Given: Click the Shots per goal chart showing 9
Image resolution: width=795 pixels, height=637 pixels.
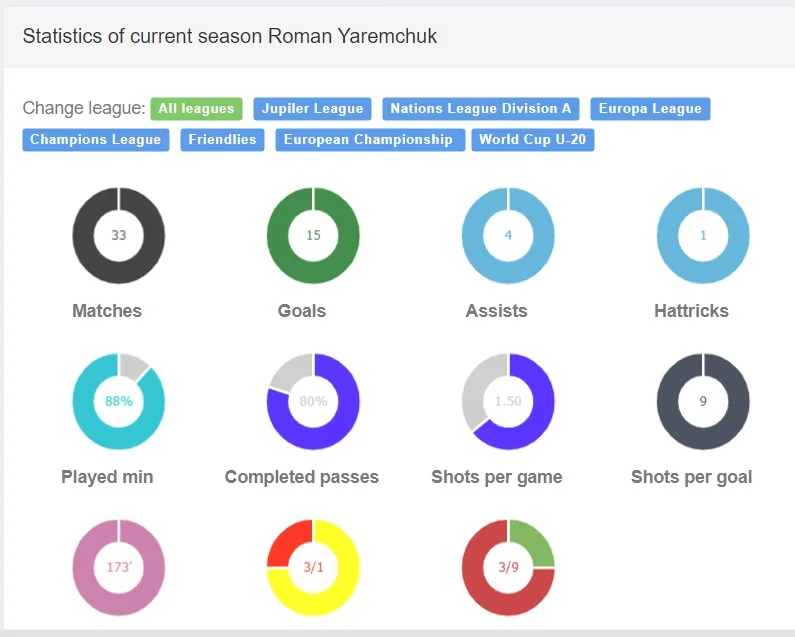Looking at the screenshot, I should pos(703,402).
